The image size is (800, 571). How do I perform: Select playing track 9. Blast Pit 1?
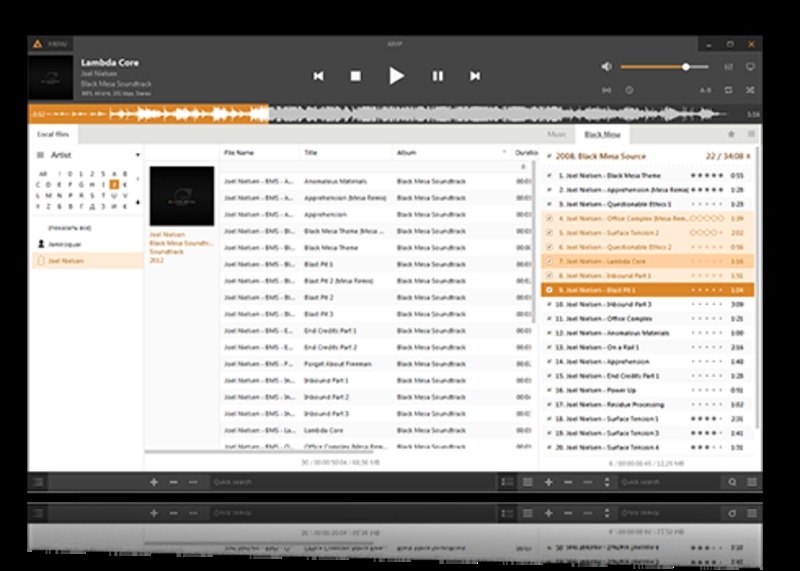[647, 290]
